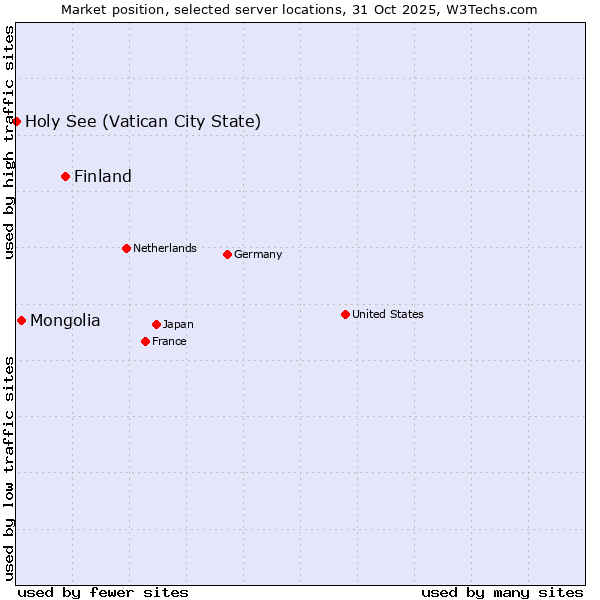
Task: Pick the France red data marker
Action: [x=145, y=341]
